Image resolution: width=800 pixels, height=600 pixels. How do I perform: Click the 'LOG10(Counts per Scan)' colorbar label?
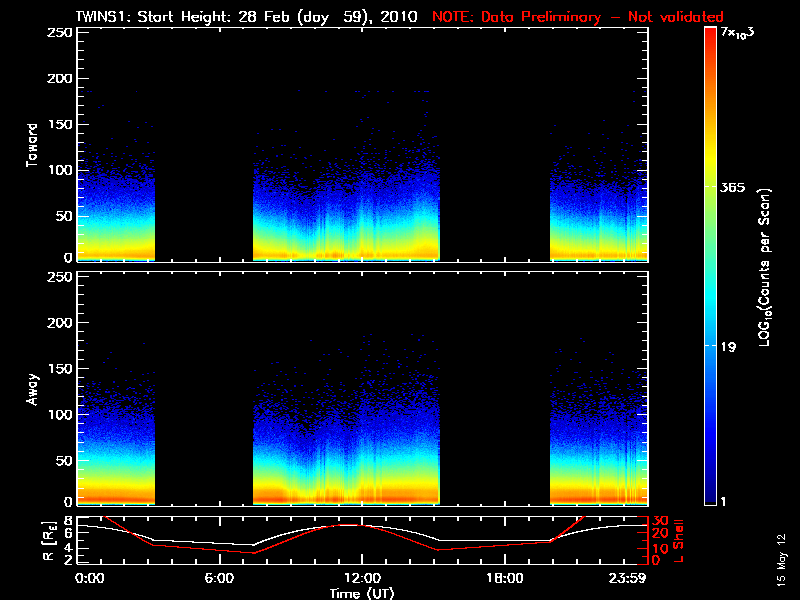(x=764, y=267)
